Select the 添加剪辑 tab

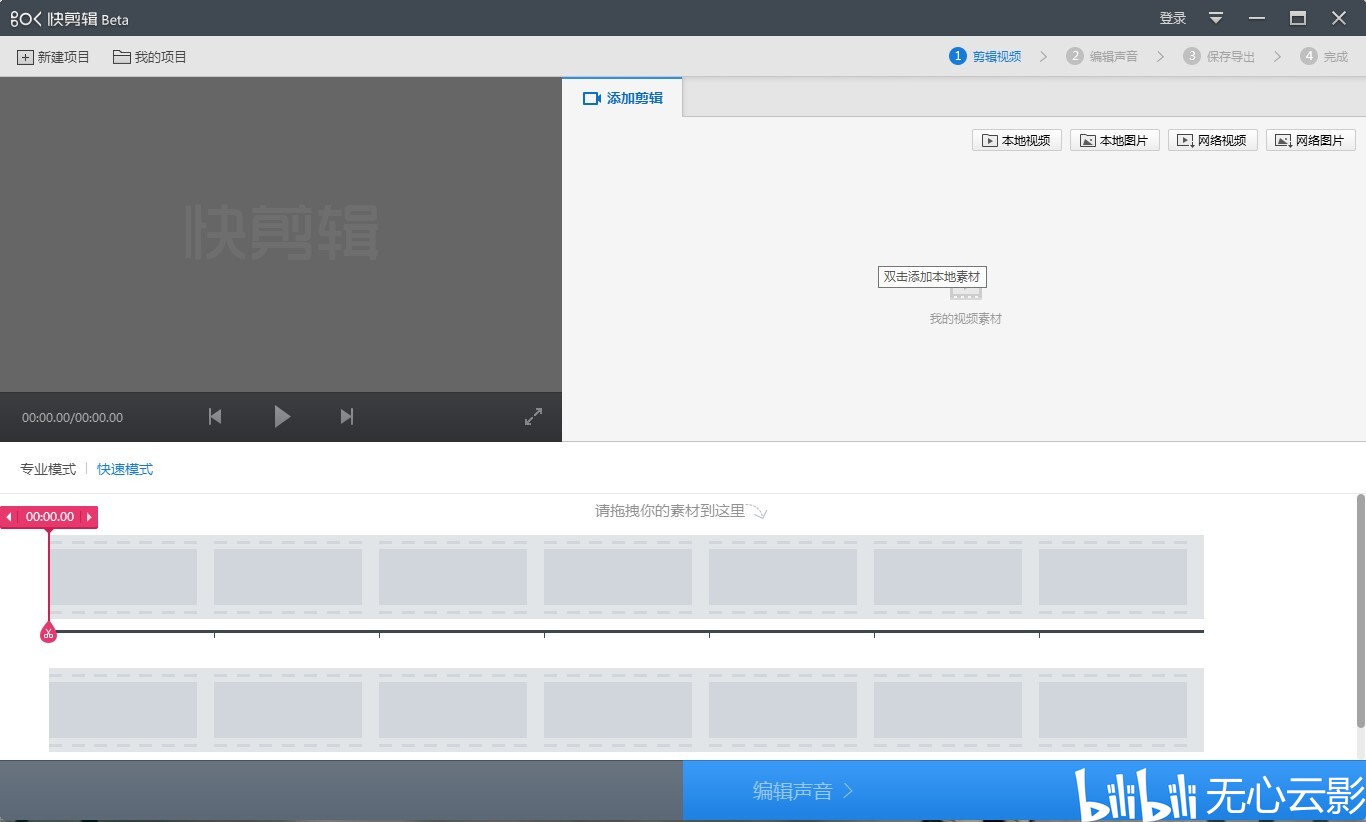(x=622, y=98)
